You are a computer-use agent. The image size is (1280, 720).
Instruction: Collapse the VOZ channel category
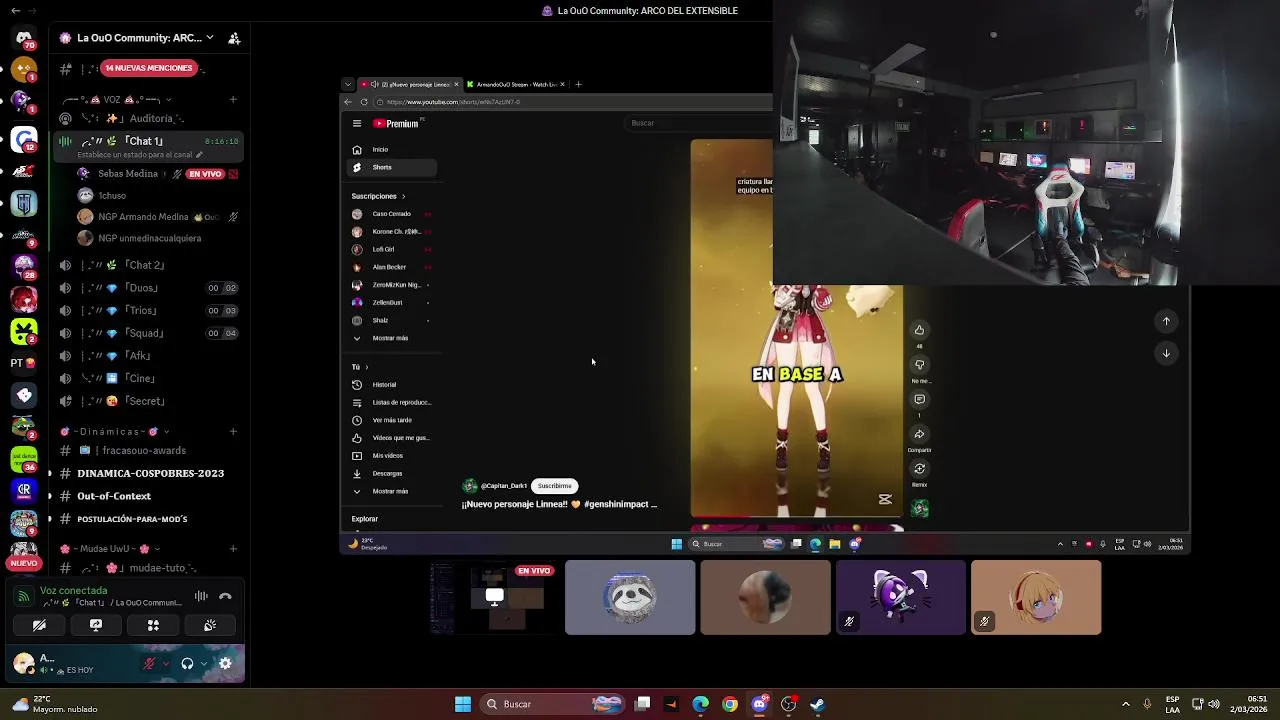point(115,100)
